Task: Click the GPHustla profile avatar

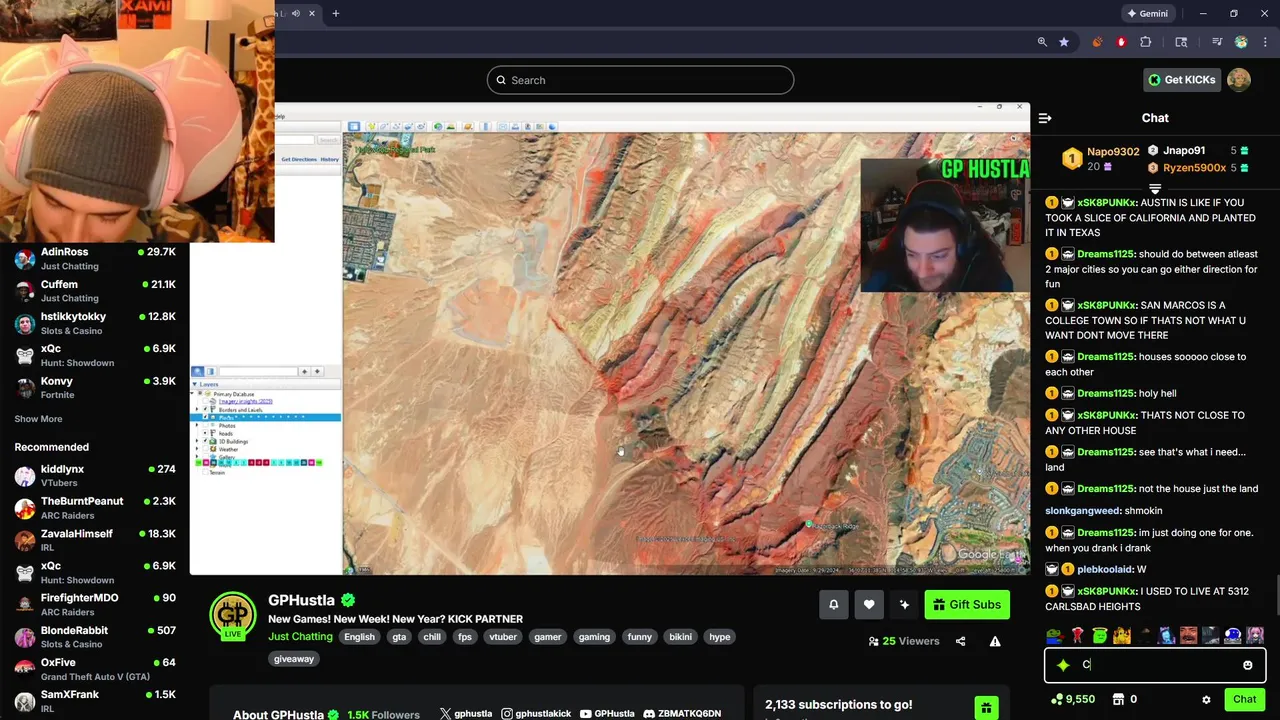Action: pyautogui.click(x=233, y=615)
